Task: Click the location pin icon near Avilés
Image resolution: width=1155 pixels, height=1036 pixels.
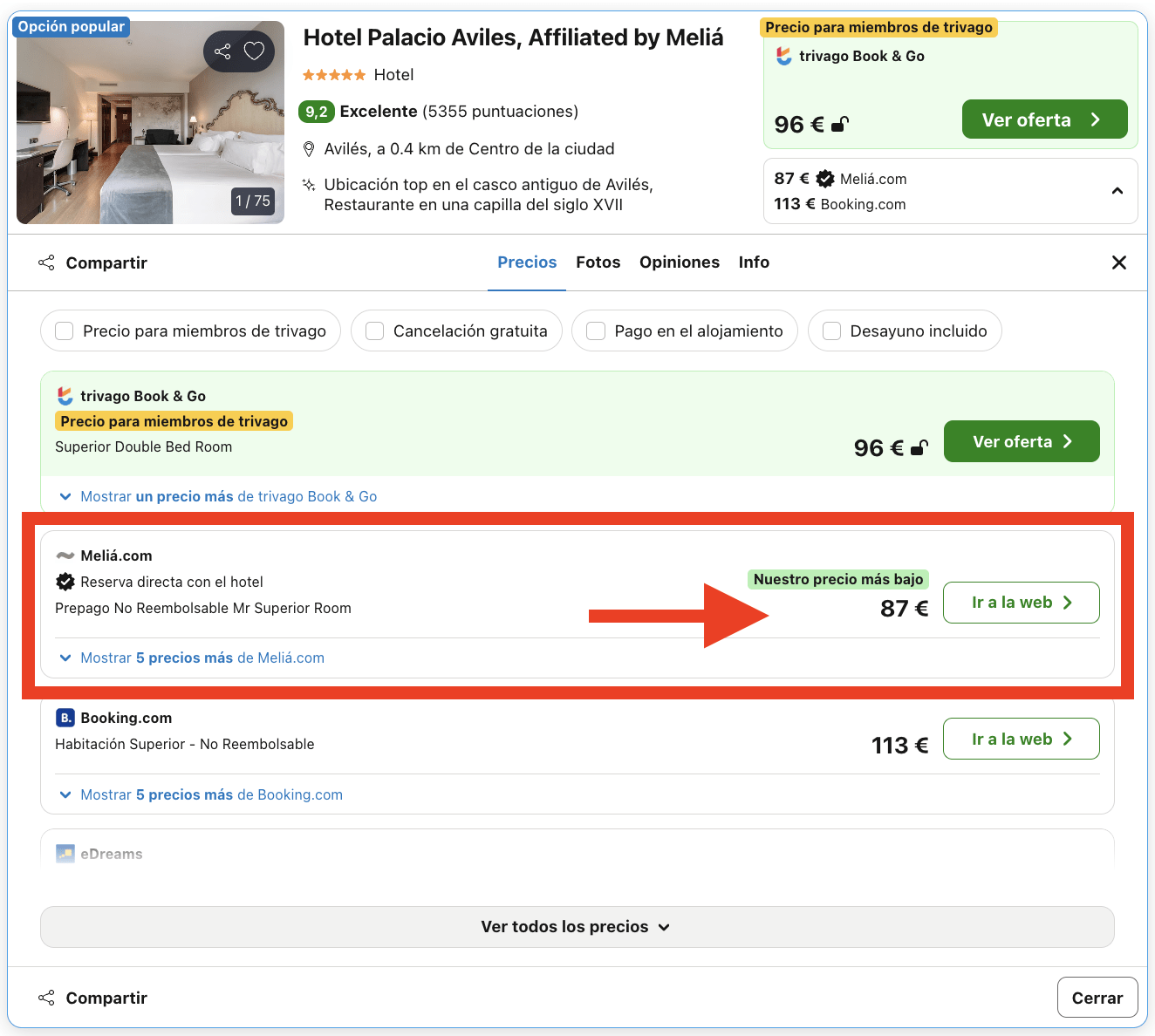Action: point(310,148)
